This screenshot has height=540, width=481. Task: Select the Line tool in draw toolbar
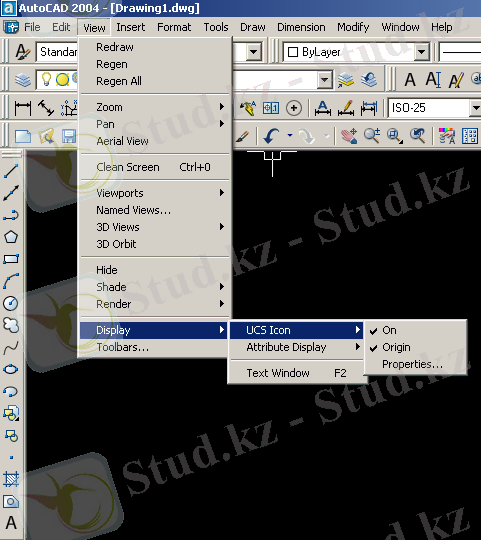(x=11, y=171)
